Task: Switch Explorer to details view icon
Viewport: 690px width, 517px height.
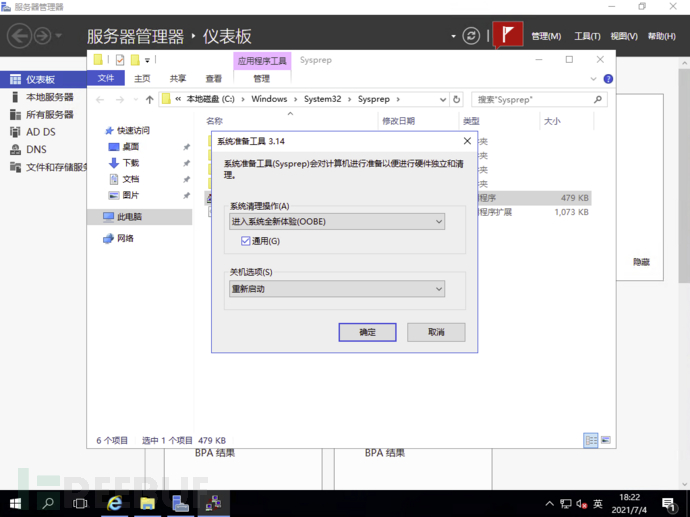Action: coord(591,440)
